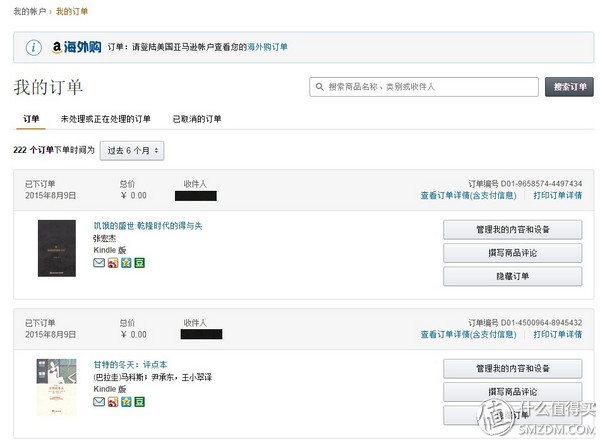Click 管理我的内容和设备 for 饥饿的盛世
This screenshot has width=600, height=441.
coord(513,230)
